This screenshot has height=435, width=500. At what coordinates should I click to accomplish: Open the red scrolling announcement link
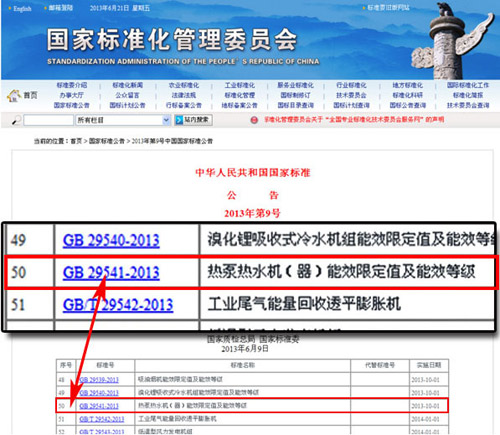click(354, 119)
